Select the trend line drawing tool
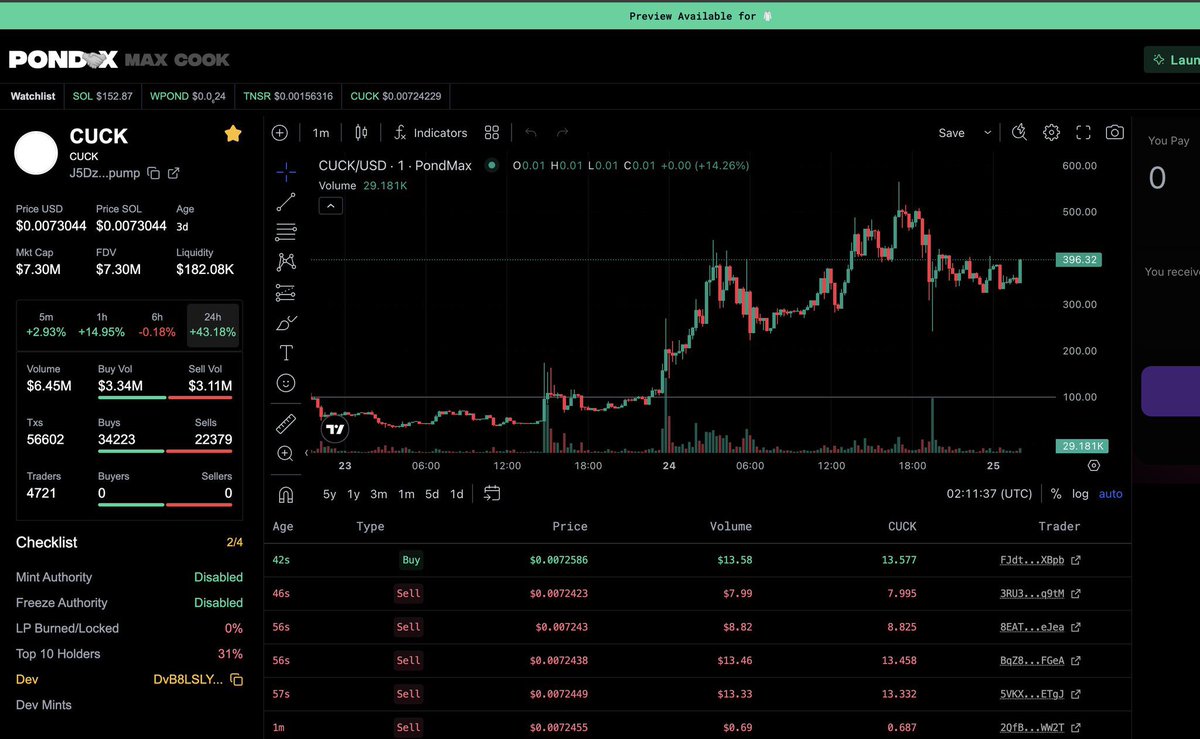The height and width of the screenshot is (739, 1200). click(x=285, y=202)
